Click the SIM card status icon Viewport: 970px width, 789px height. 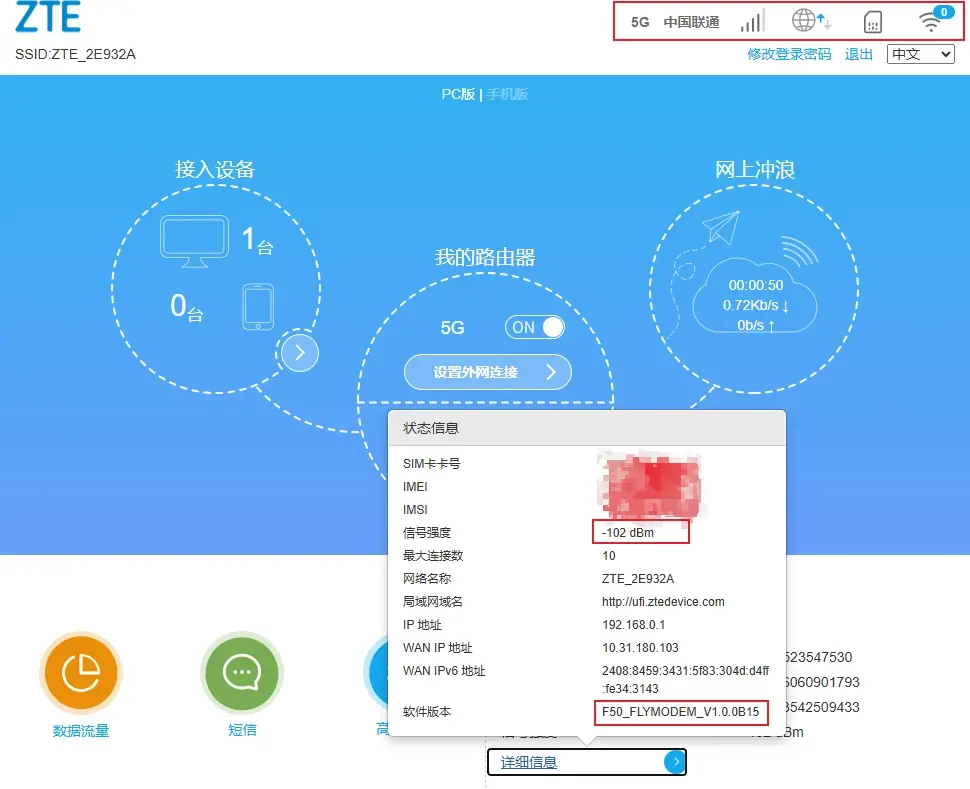point(872,22)
